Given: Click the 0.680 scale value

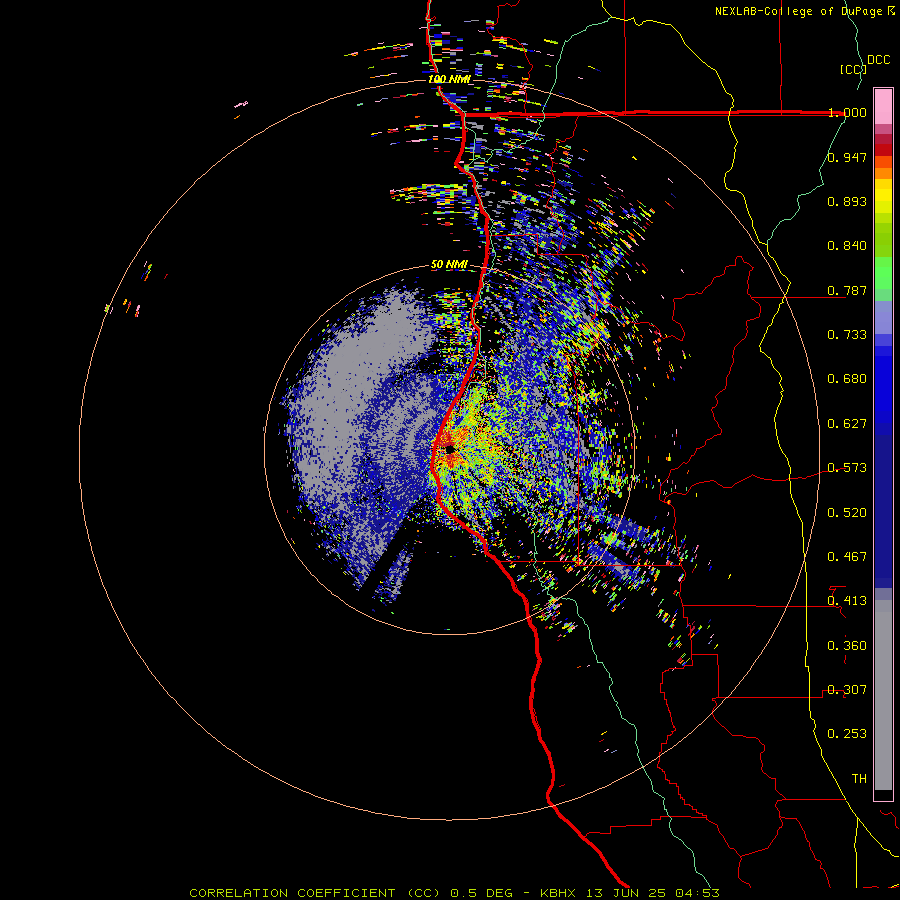Looking at the screenshot, I should tap(847, 379).
